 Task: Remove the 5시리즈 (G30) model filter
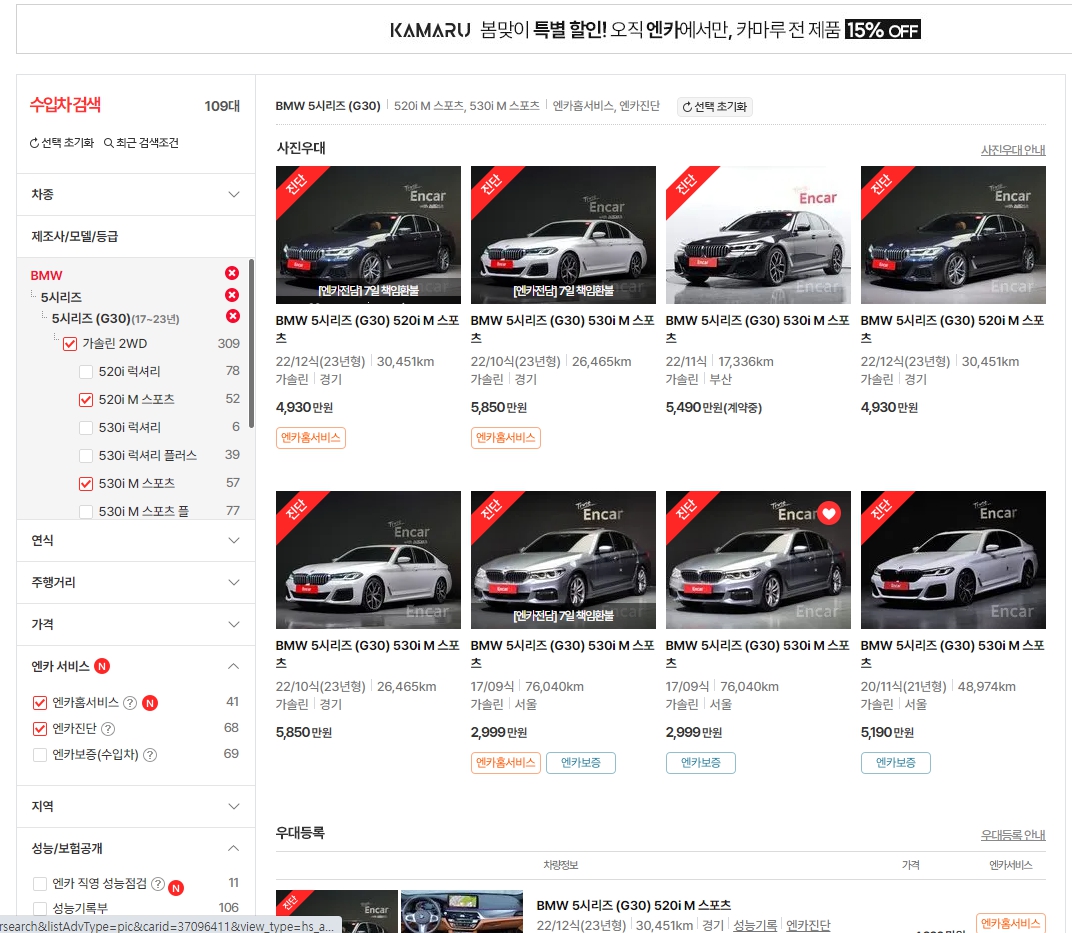coord(233,316)
